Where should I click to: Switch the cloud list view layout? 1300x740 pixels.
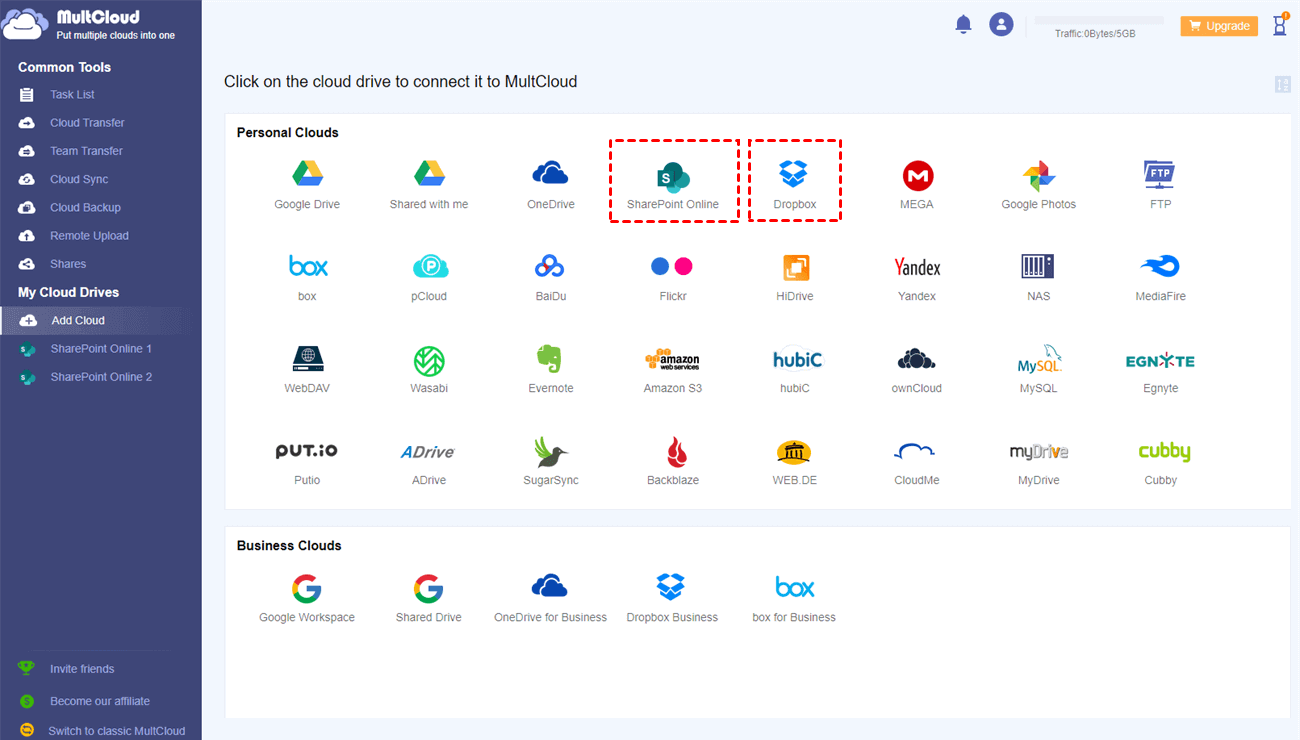(x=1283, y=85)
